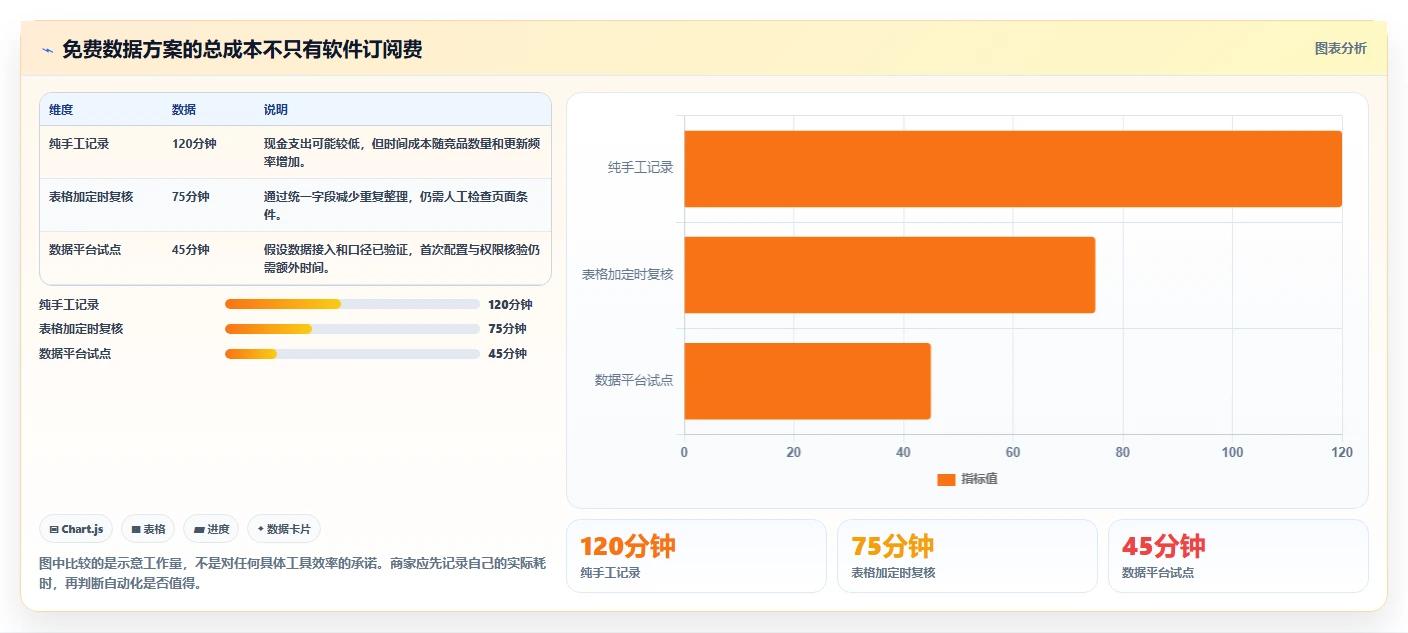Click the description starting 现金支出可能较低
This screenshot has width=1408, height=633.
coord(402,152)
